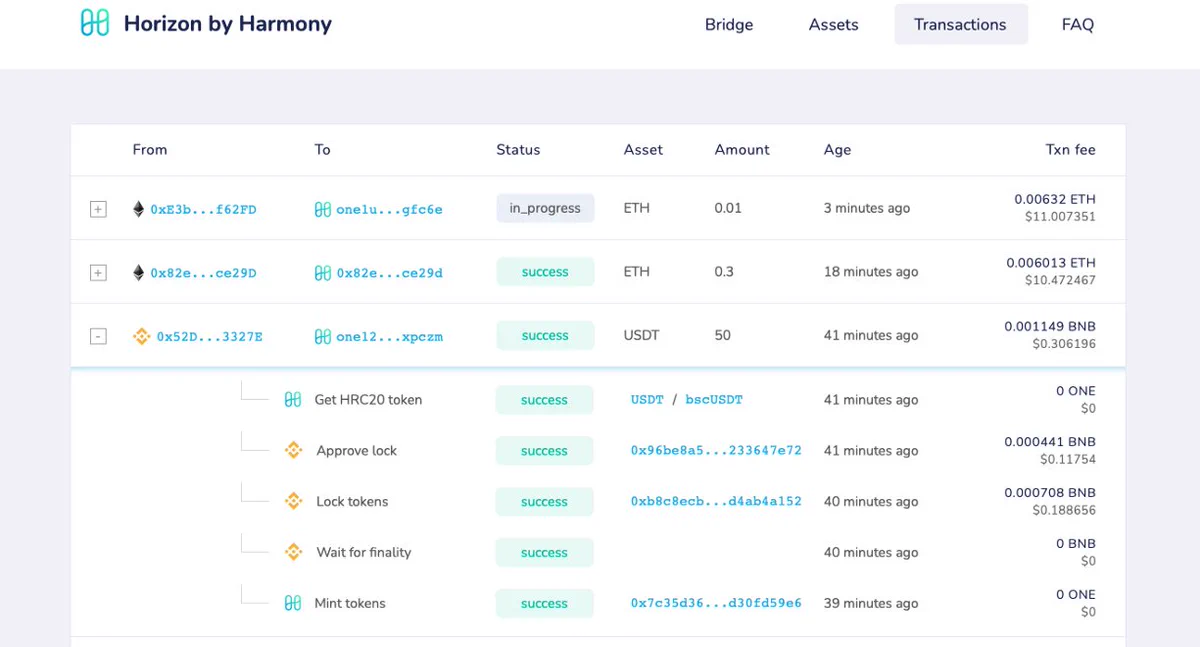Click the Harmony icon beside one12...xpczm

point(322,337)
